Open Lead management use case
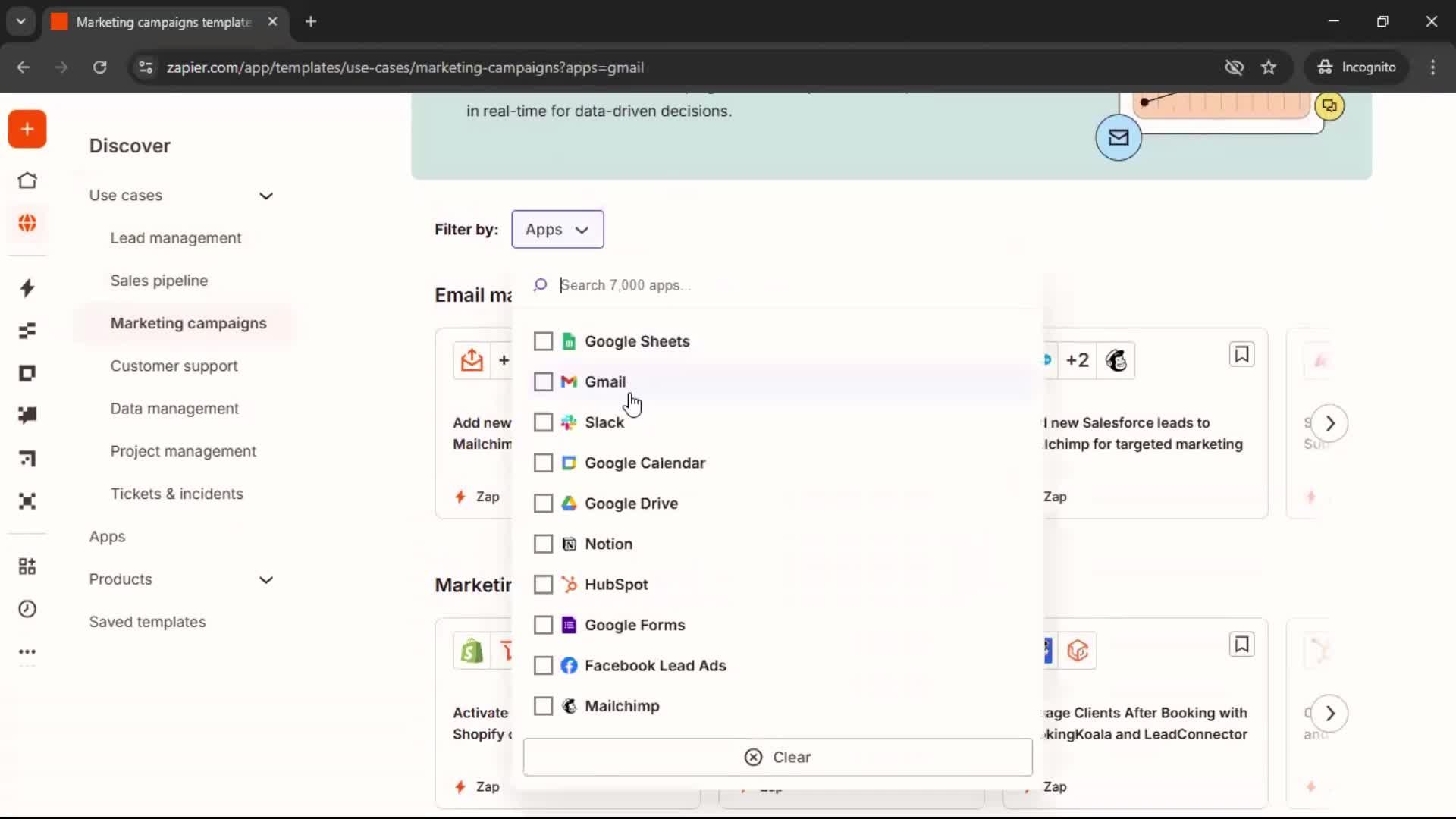The image size is (1456, 819). tap(176, 238)
